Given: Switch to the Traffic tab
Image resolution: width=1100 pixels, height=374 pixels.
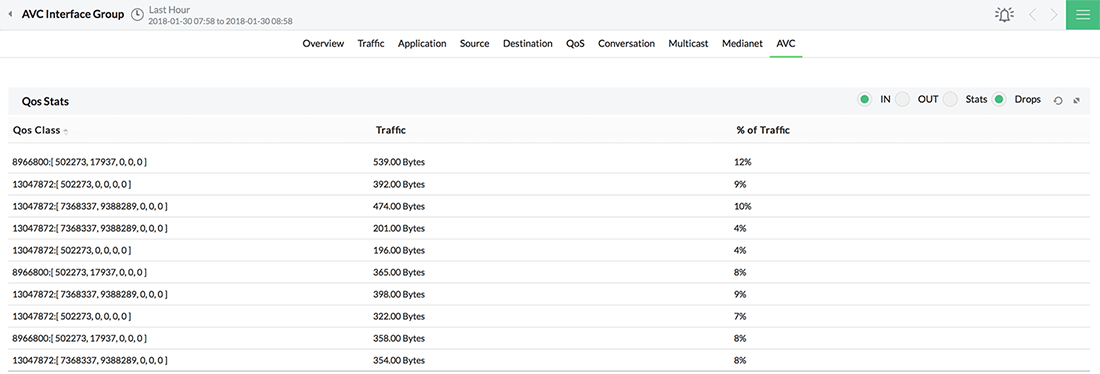Looking at the screenshot, I should coord(371,44).
